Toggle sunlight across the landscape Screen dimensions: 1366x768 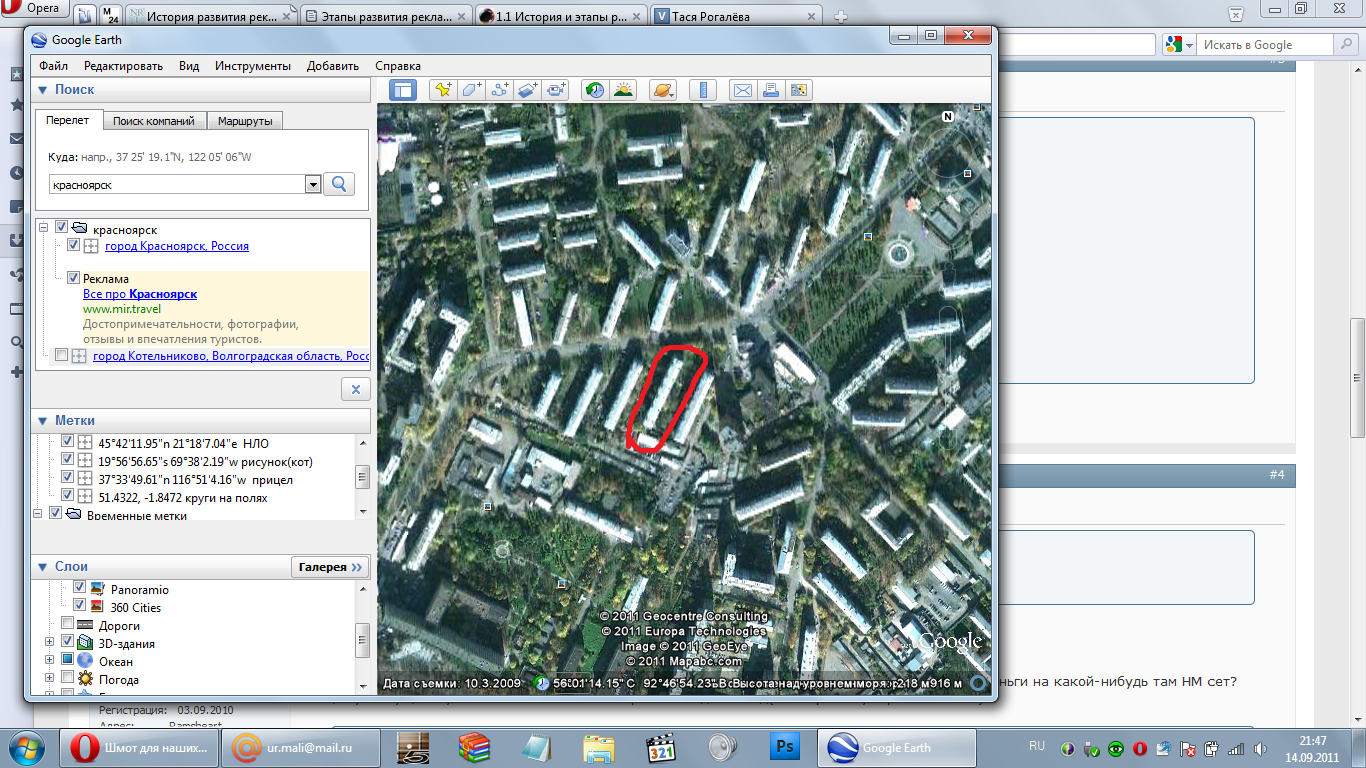pos(623,90)
